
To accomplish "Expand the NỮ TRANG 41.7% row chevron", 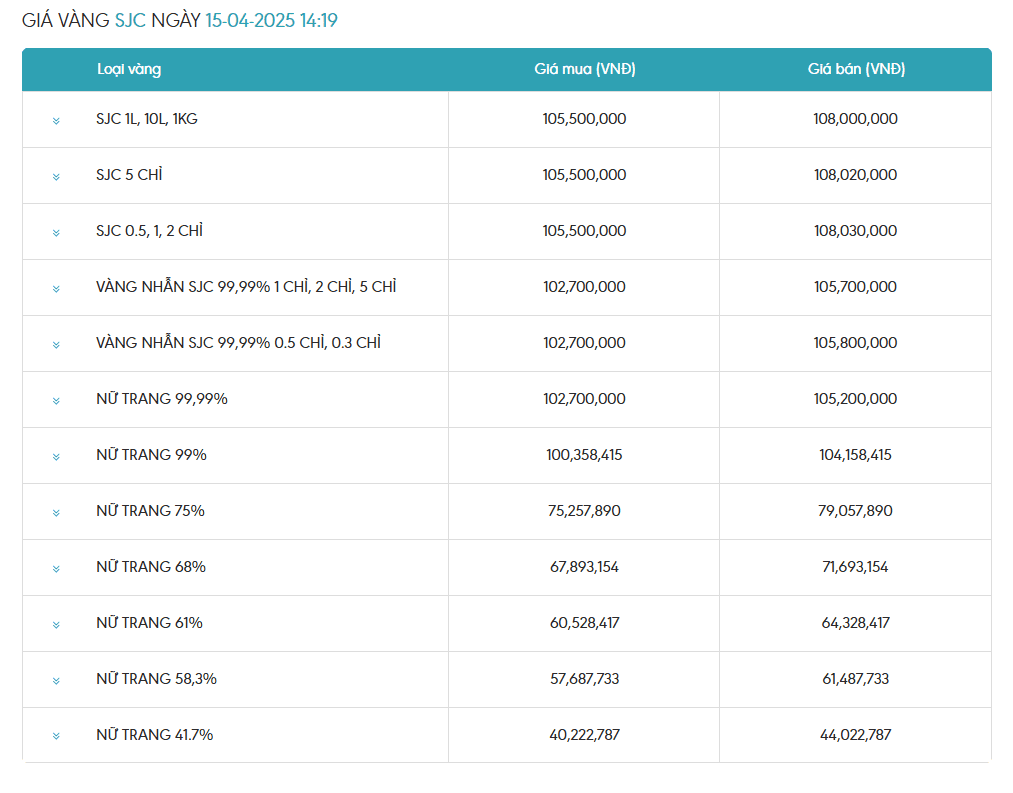I will (x=56, y=736).
